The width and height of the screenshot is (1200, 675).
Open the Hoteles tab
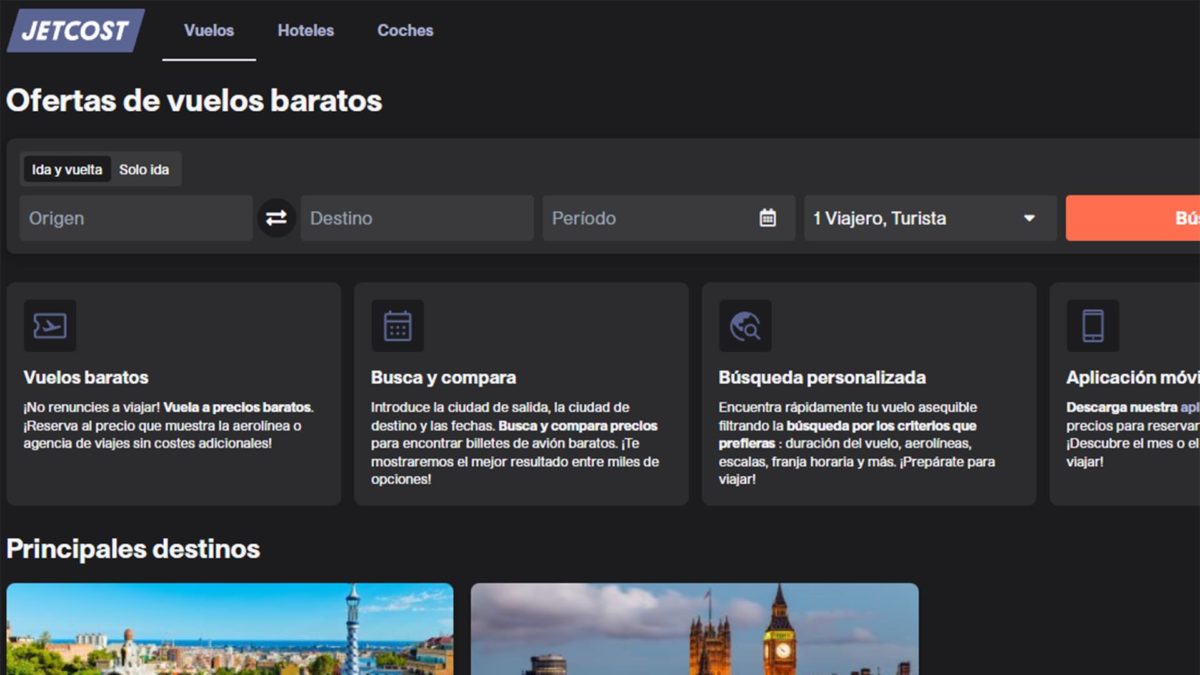[x=306, y=30]
